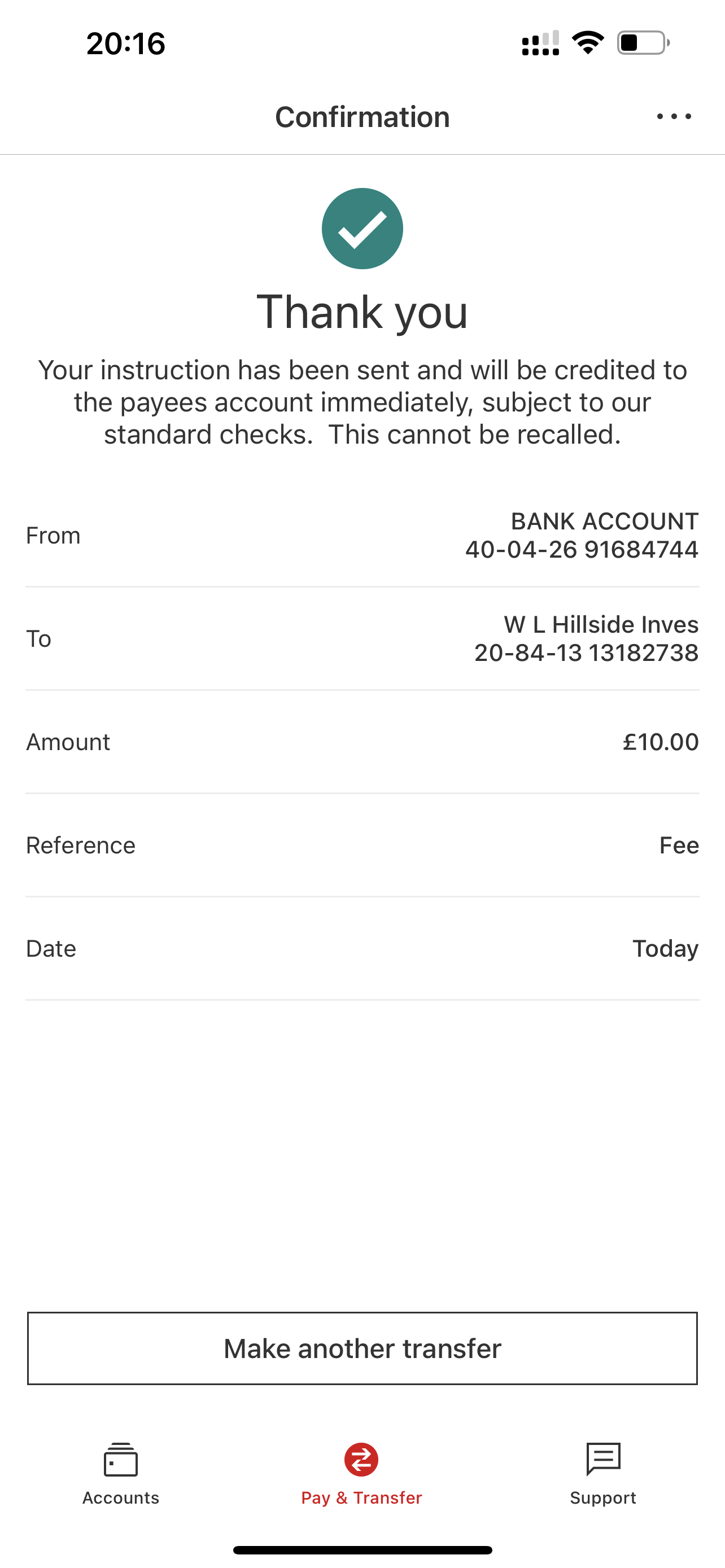The height and width of the screenshot is (1568, 725).
Task: Tap the Fee reference value
Action: 679,846
